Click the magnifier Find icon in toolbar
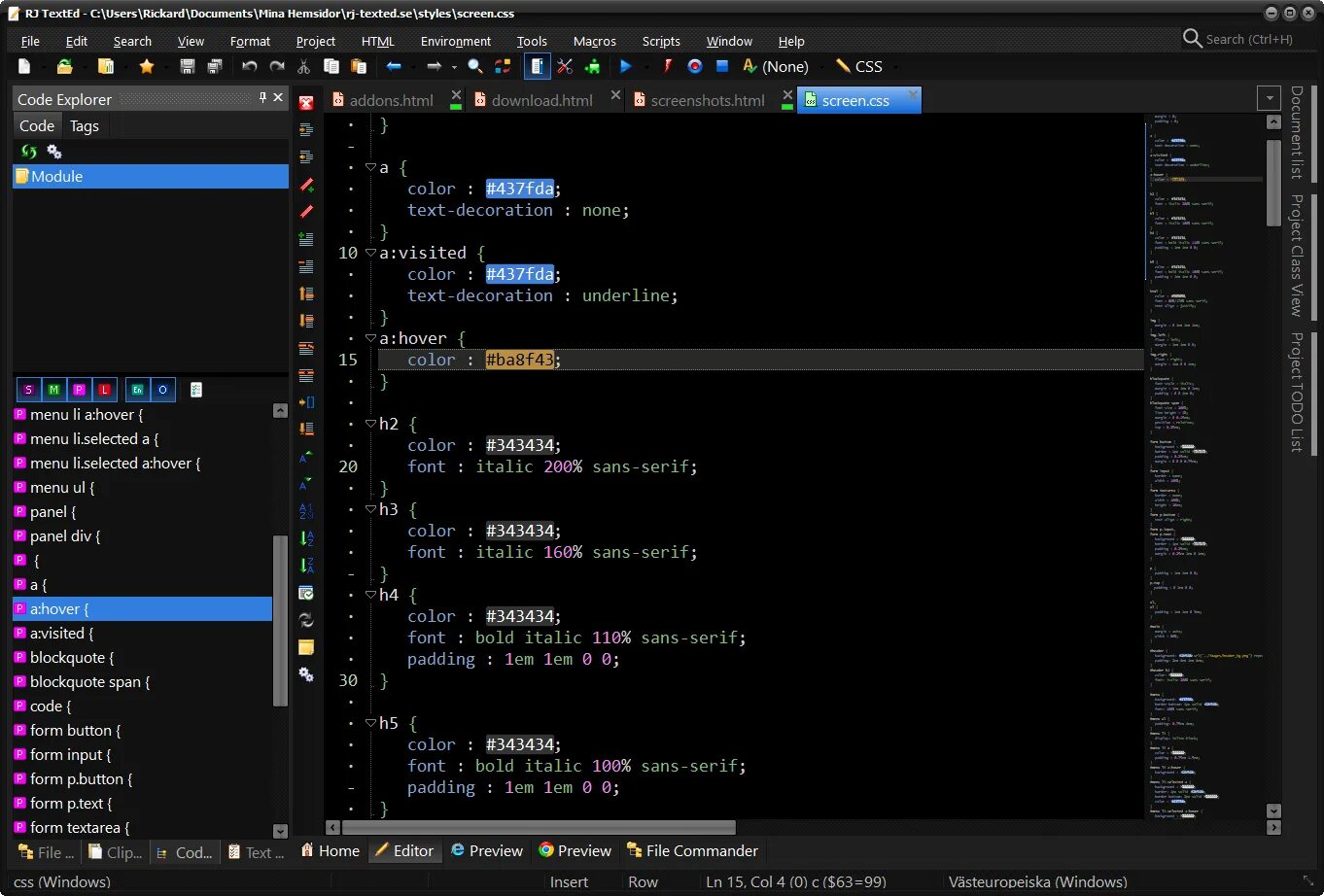 coord(475,66)
